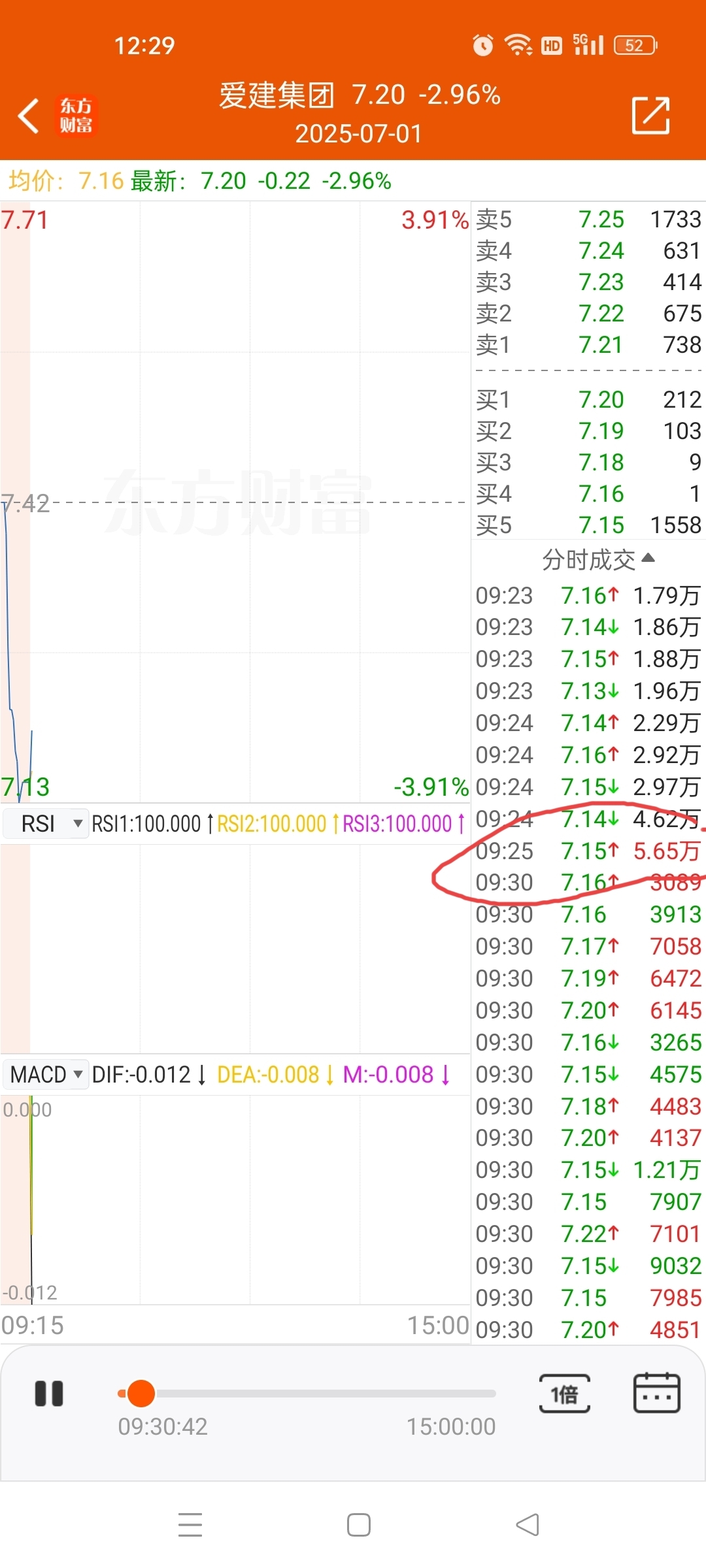706x1568 pixels.
Task: Tap the 15:00:00 replay end time
Action: [x=451, y=1426]
